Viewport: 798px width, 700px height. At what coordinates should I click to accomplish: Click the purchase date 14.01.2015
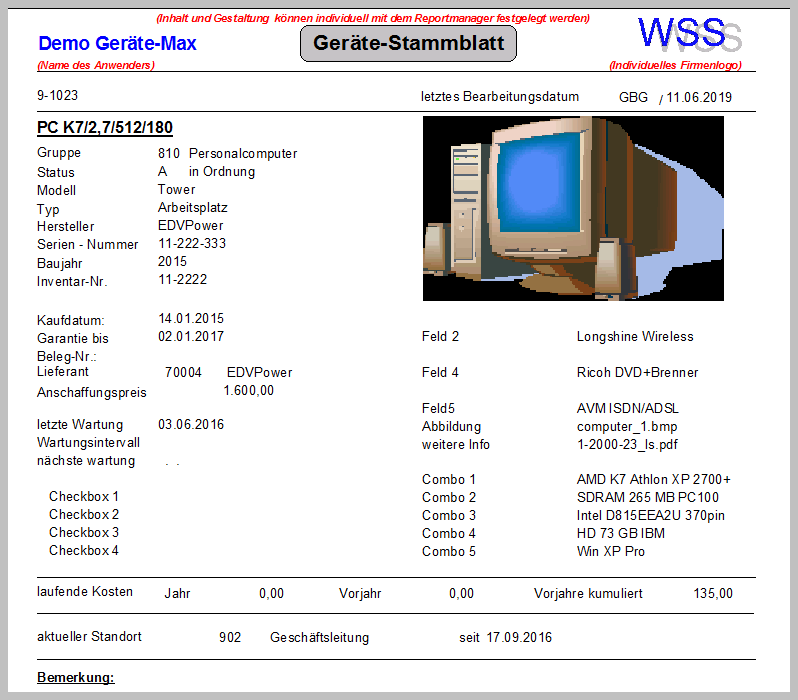click(x=191, y=319)
